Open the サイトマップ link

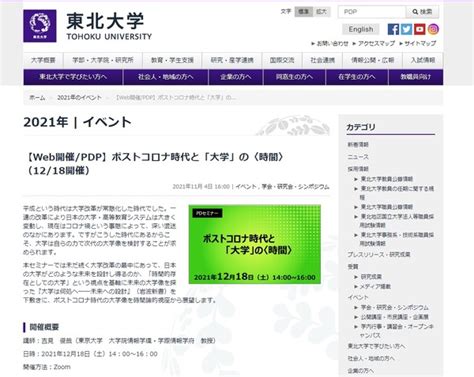[420, 43]
